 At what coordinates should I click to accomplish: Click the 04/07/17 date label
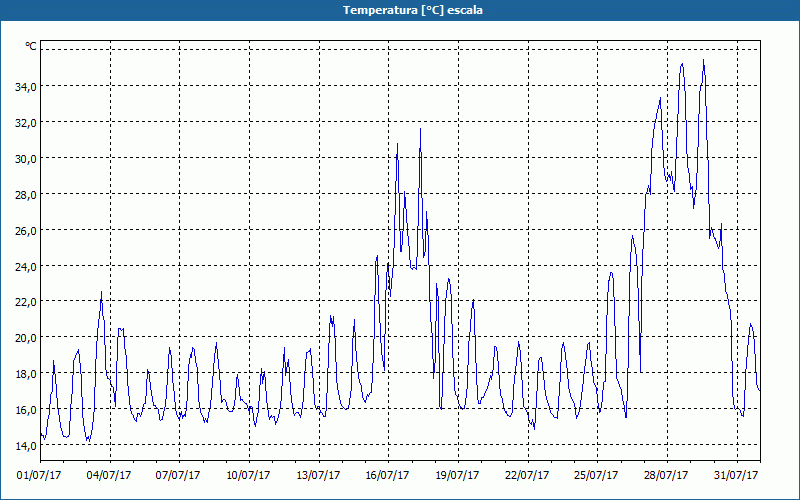109,476
